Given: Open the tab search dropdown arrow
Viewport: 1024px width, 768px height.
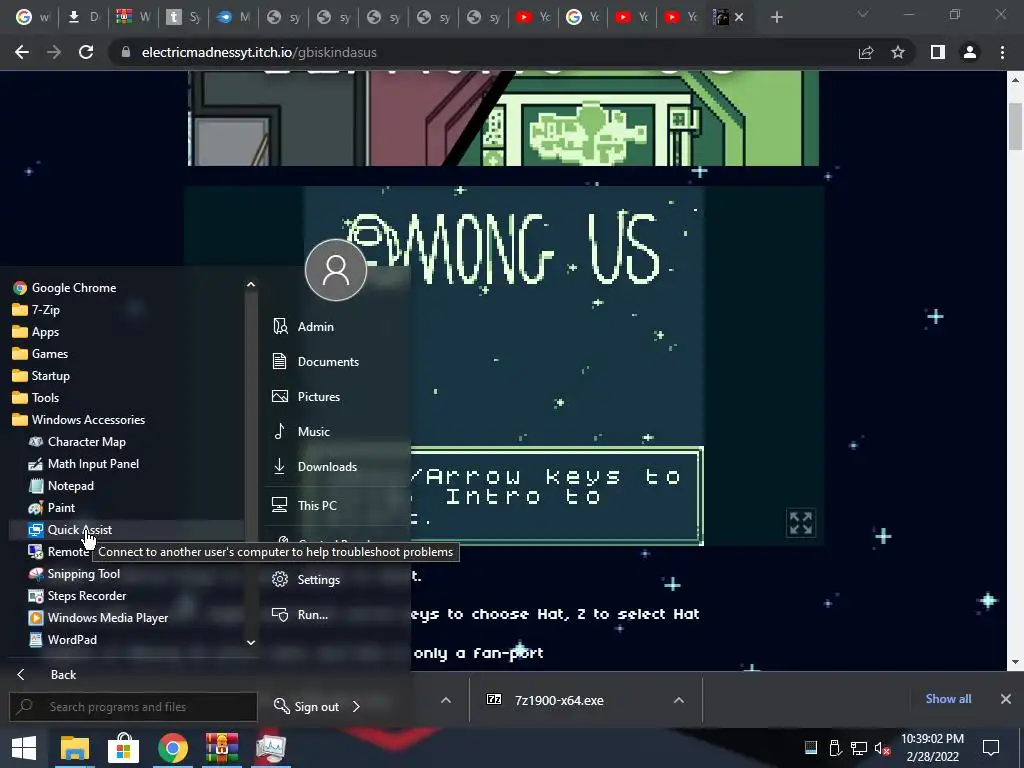Looking at the screenshot, I should pos(863,14).
